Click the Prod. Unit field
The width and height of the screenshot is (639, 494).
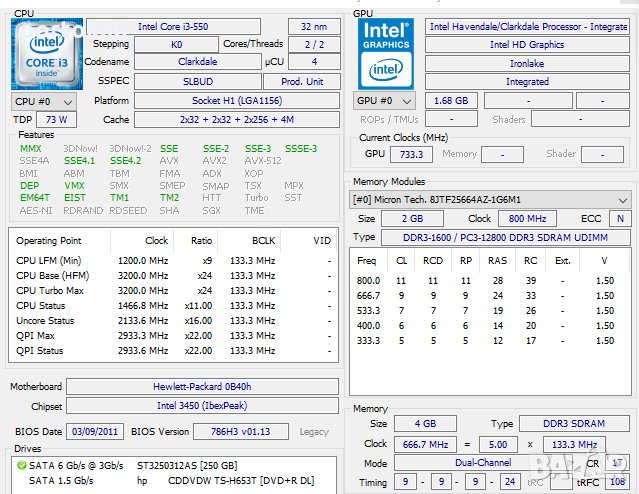(x=301, y=82)
